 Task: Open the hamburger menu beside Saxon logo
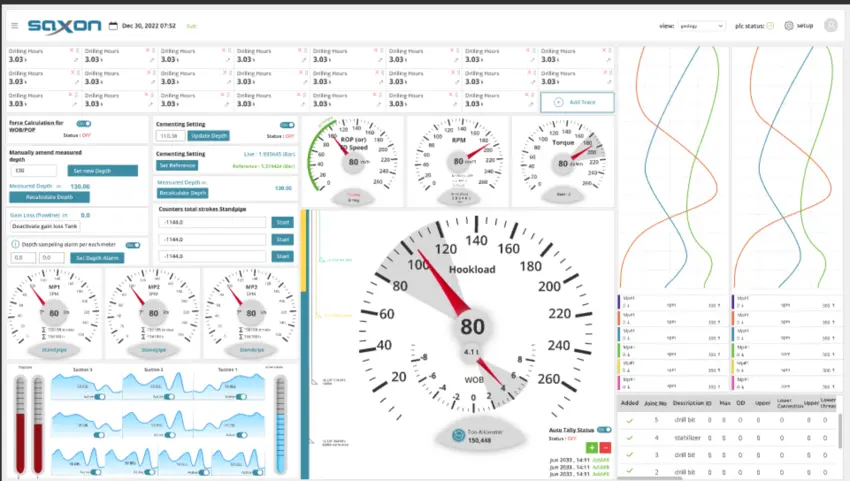click(14, 25)
